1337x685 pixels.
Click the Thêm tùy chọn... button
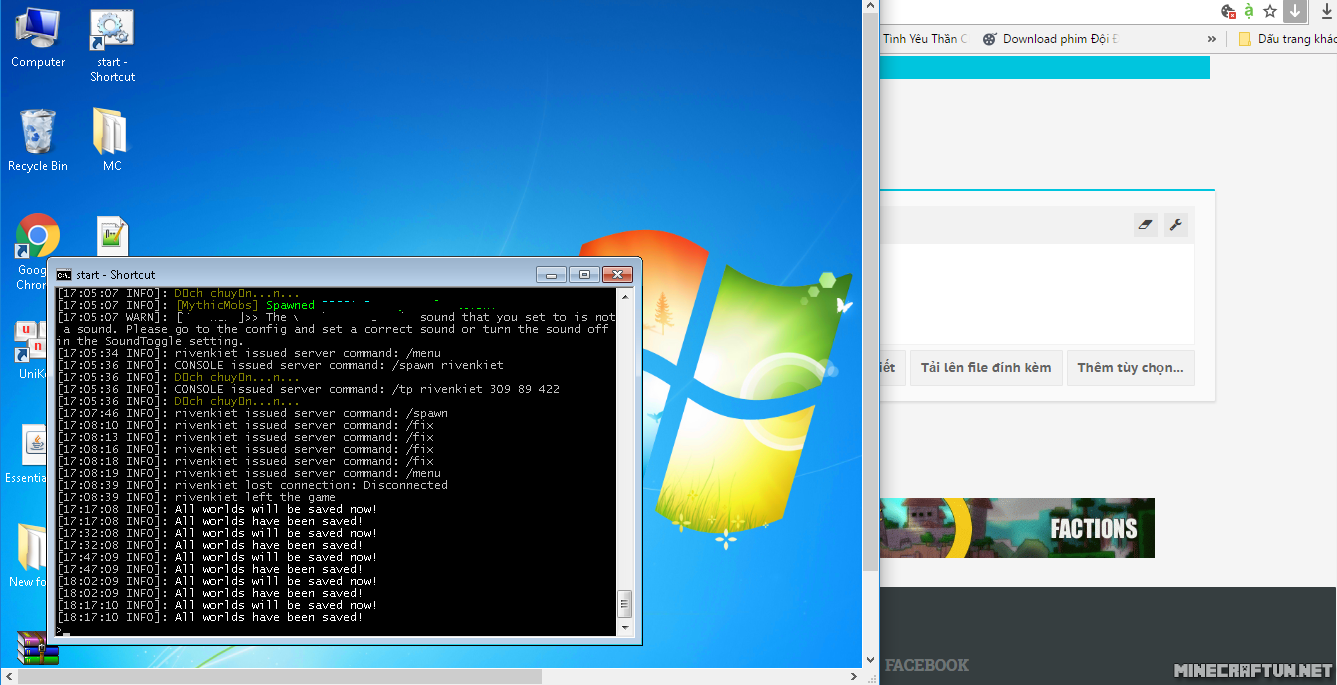(1130, 368)
